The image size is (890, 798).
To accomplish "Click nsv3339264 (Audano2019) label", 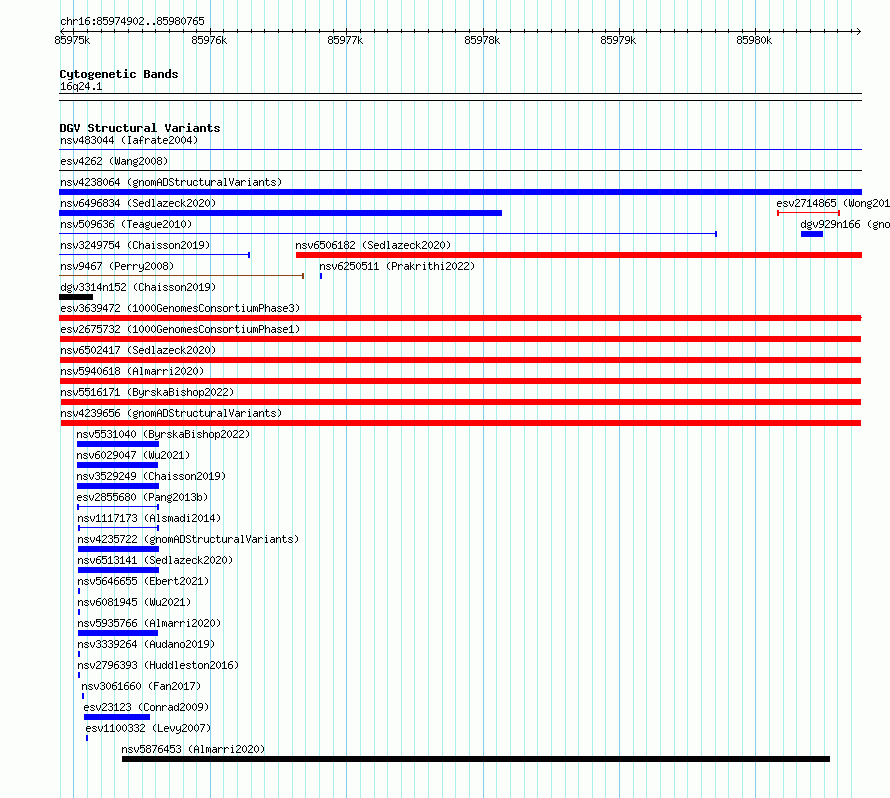I will point(146,644).
